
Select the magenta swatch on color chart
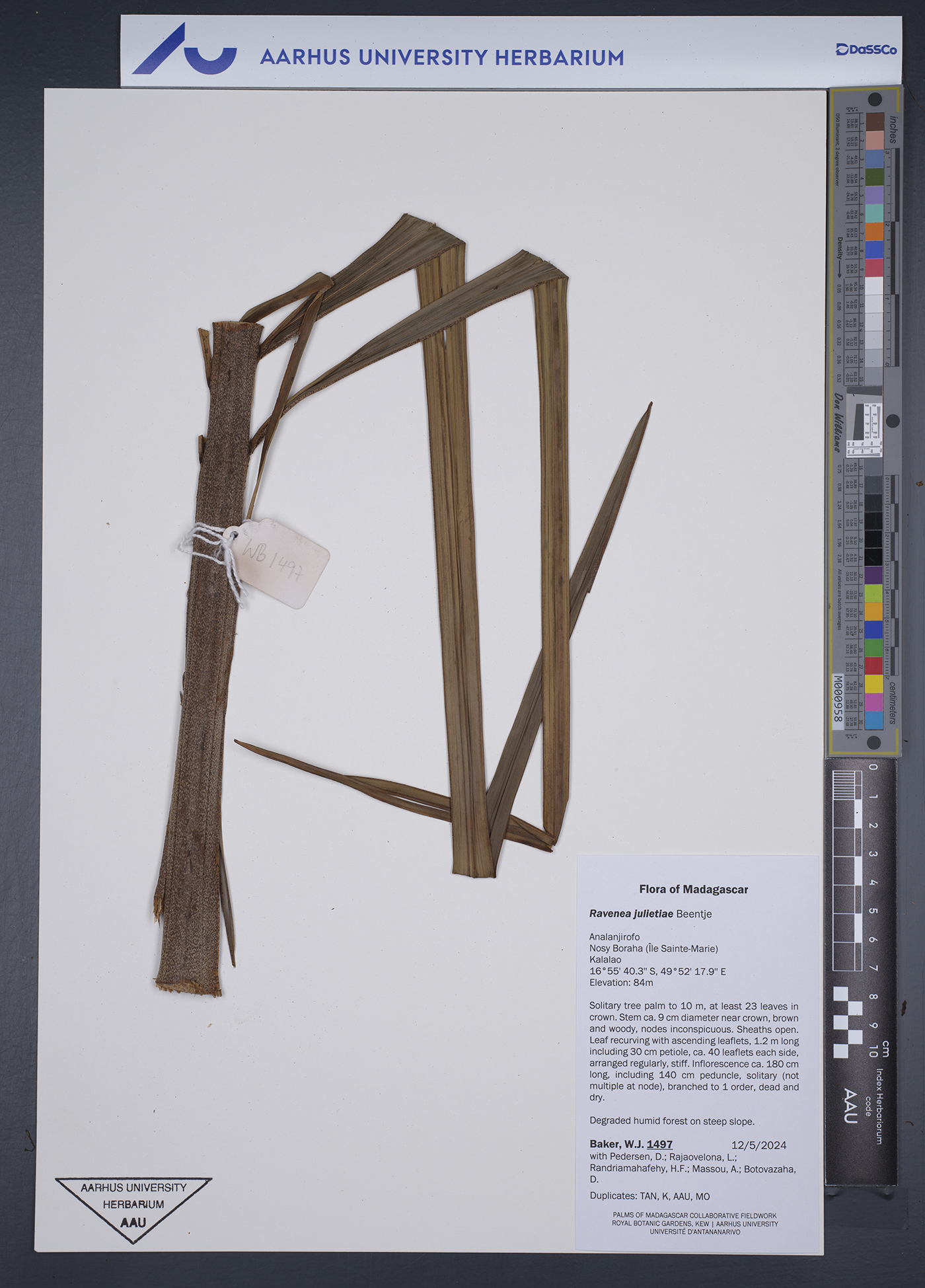coord(873,702)
